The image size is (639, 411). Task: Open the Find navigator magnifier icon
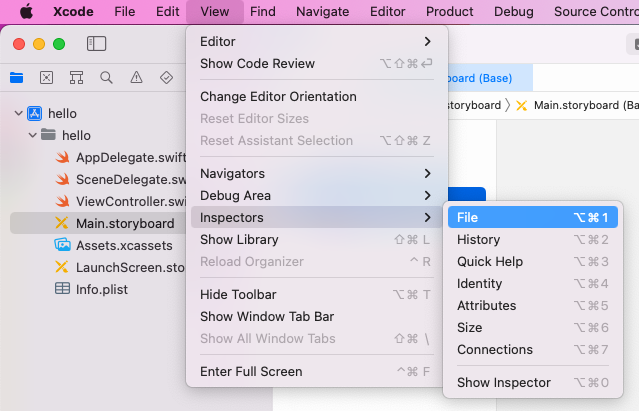coord(106,77)
